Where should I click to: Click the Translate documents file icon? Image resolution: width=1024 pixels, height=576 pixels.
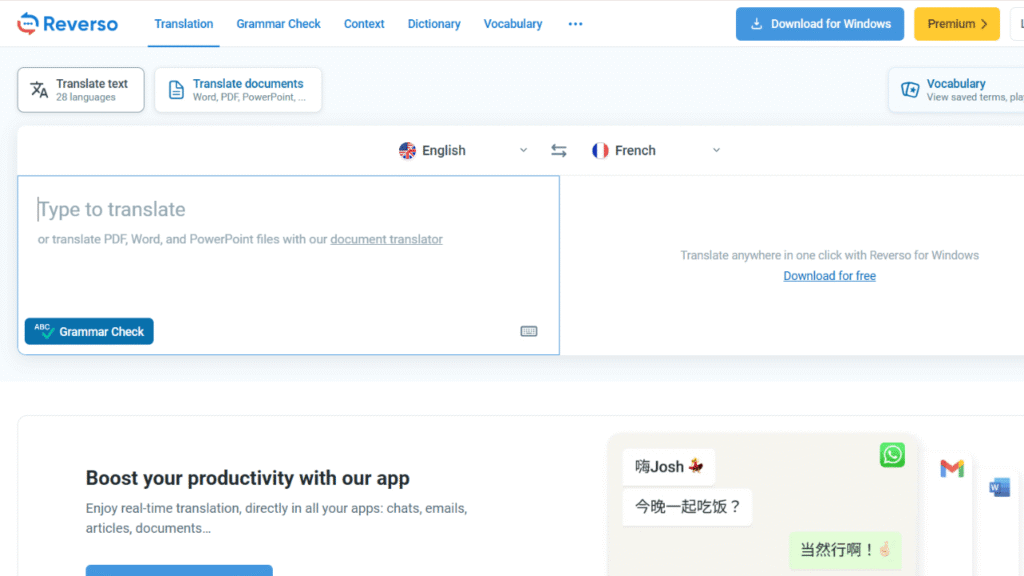pyautogui.click(x=176, y=89)
